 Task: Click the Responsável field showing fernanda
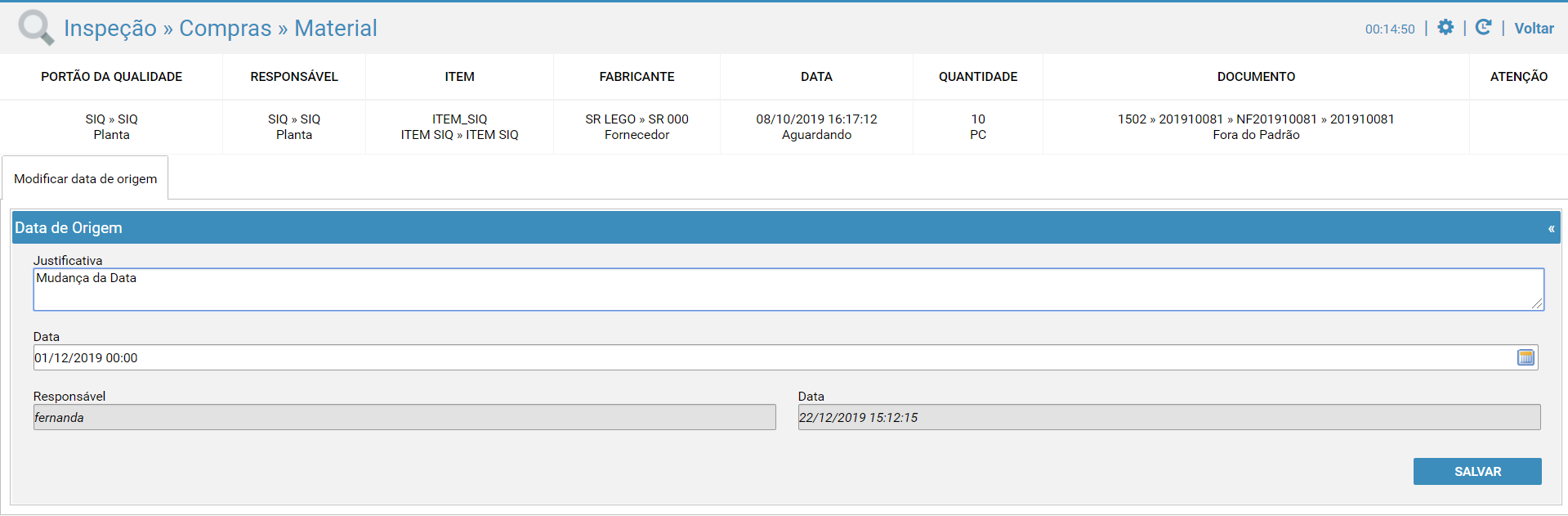click(x=404, y=417)
